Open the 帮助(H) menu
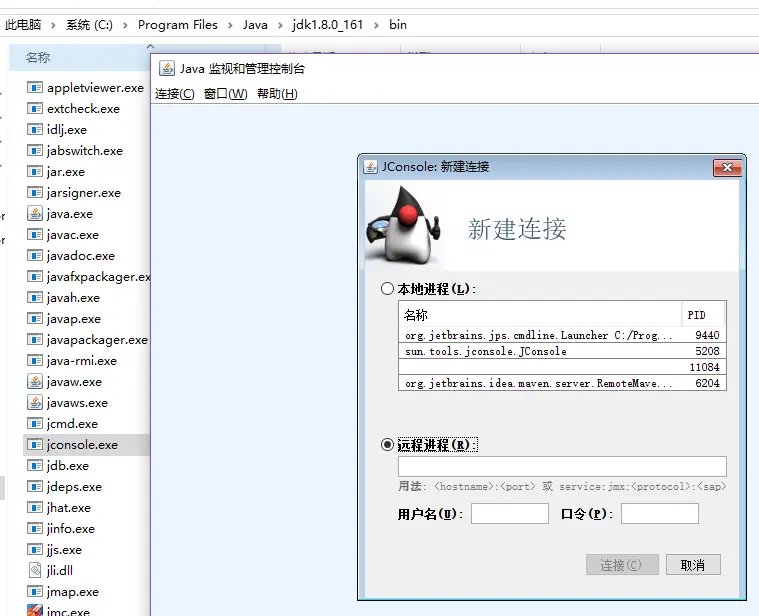Image resolution: width=759 pixels, height=616 pixels. point(277,94)
